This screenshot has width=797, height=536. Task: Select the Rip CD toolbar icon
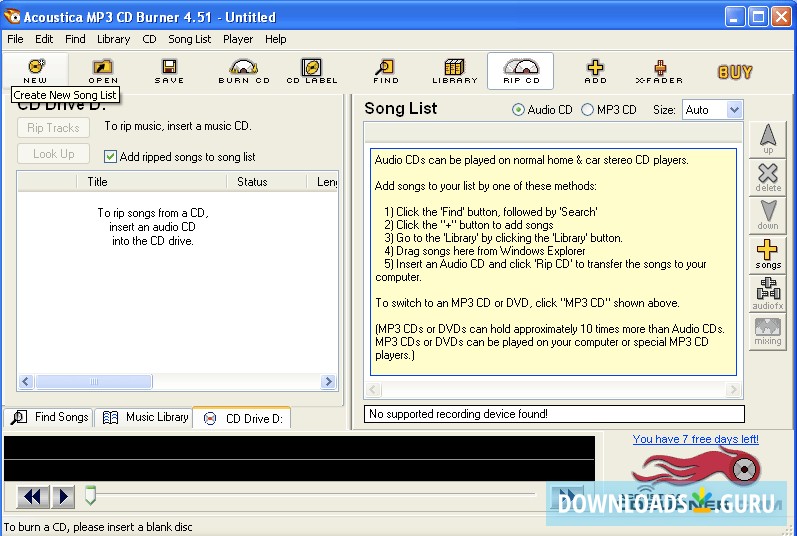pos(520,71)
